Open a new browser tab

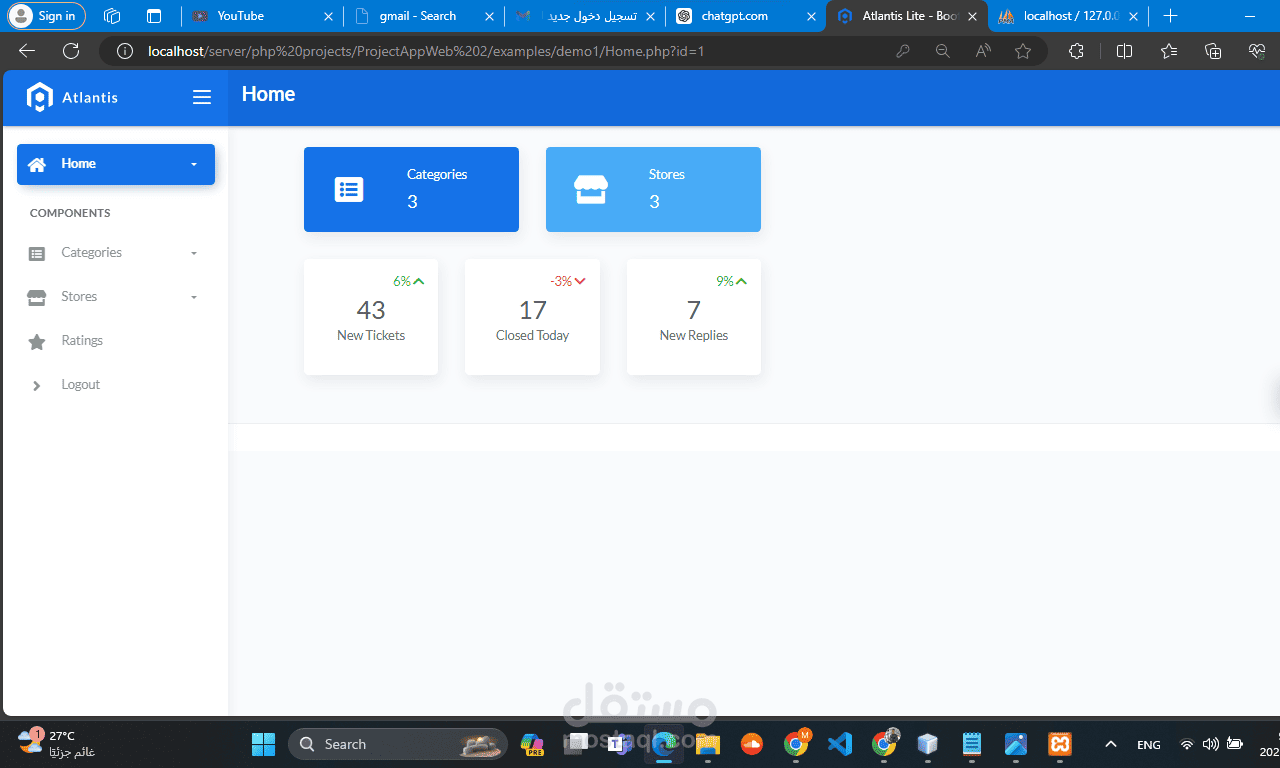[1171, 16]
